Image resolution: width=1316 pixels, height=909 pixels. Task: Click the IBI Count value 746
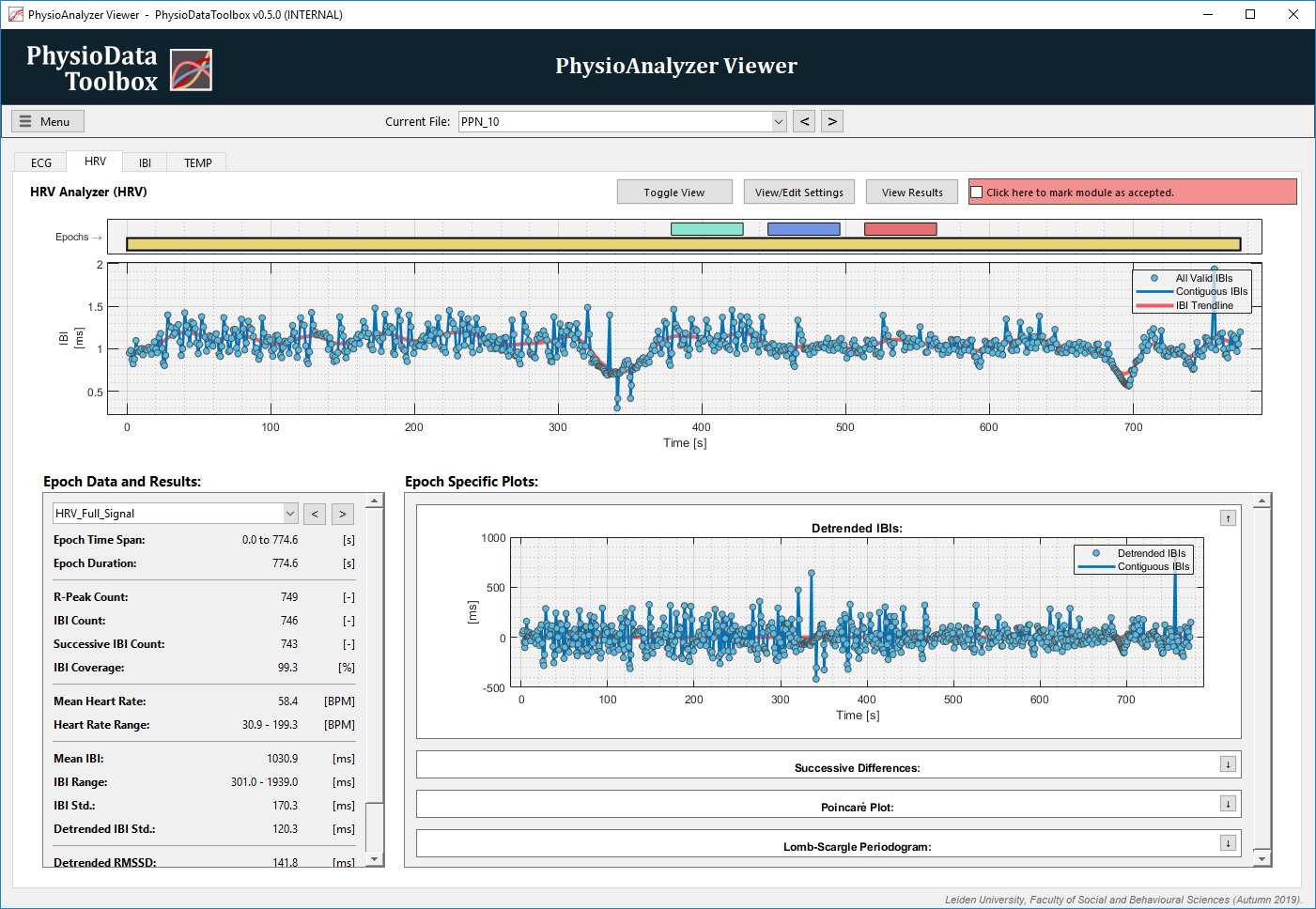(x=289, y=621)
